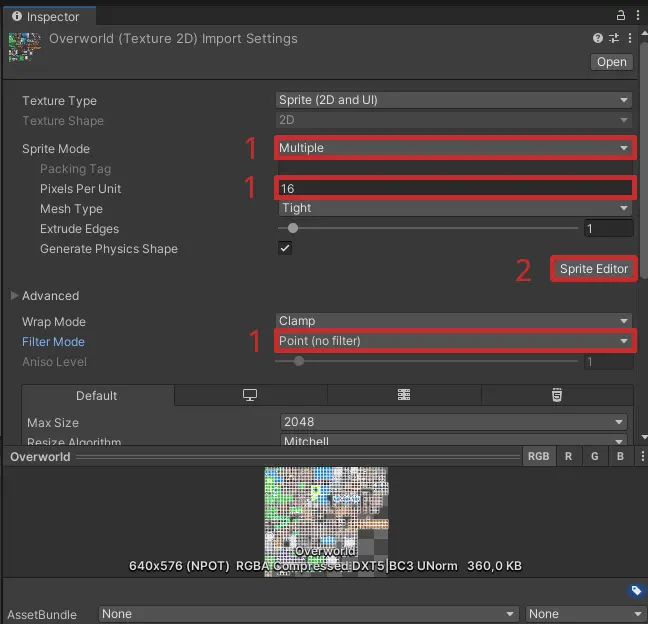Click the Aniso Level value field

pyautogui.click(x=608, y=362)
